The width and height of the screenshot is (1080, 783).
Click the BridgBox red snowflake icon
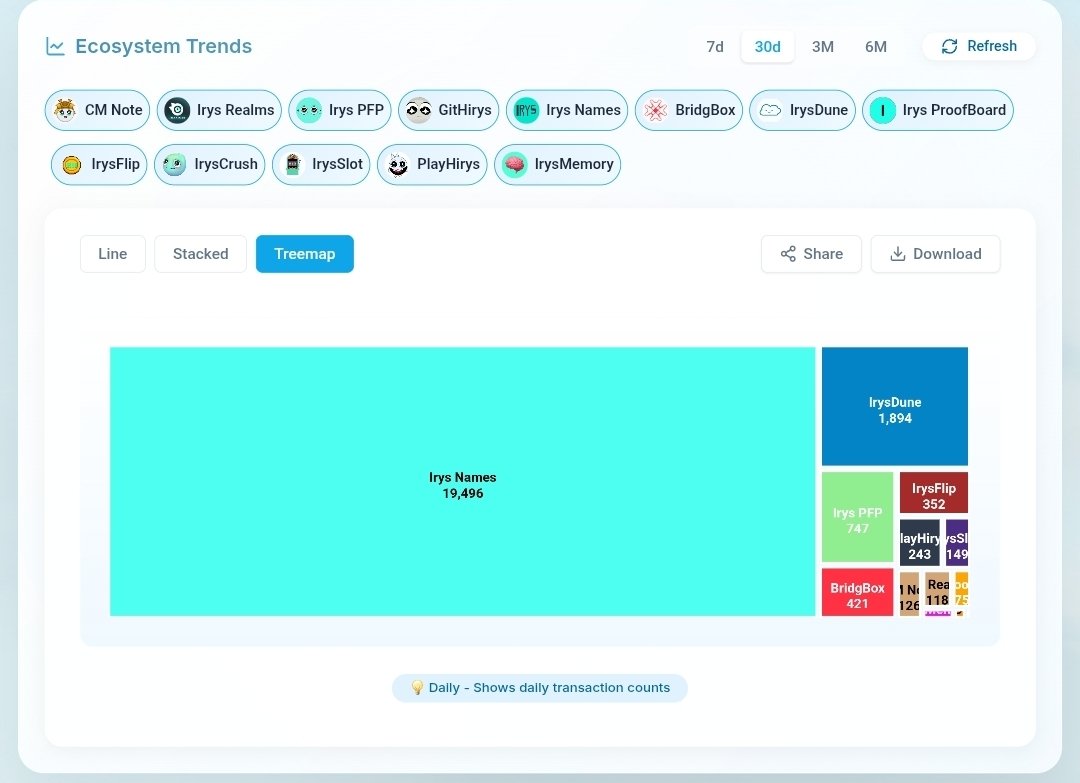(656, 110)
